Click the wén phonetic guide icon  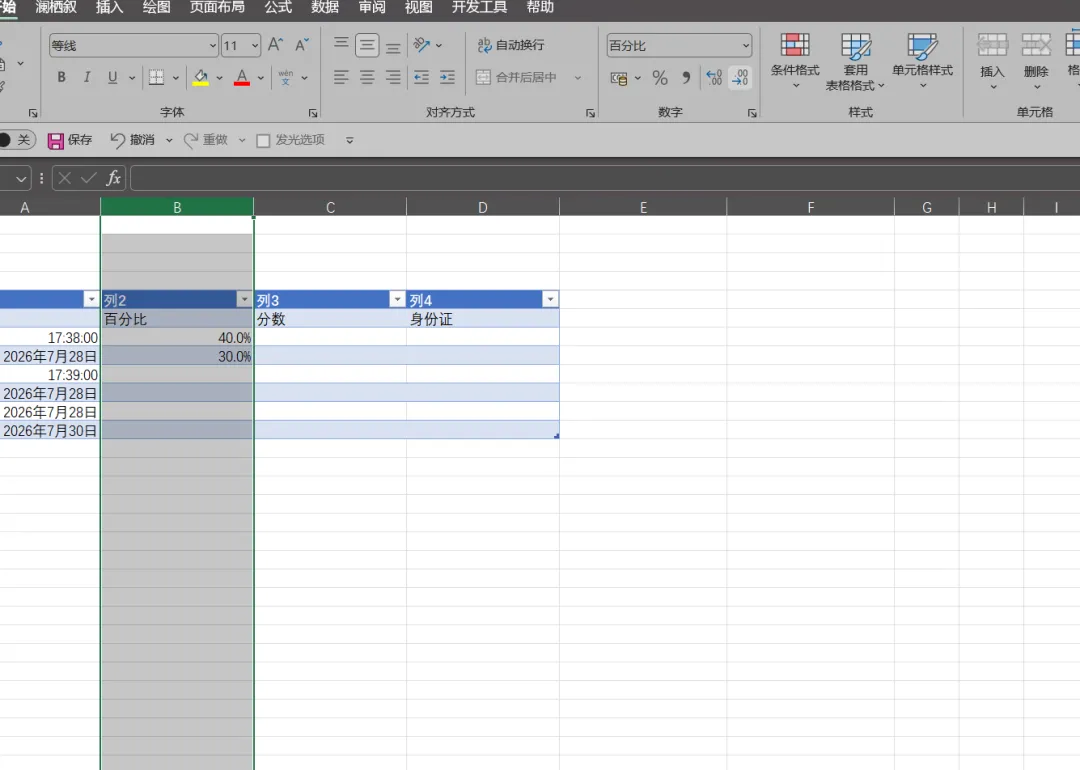285,77
